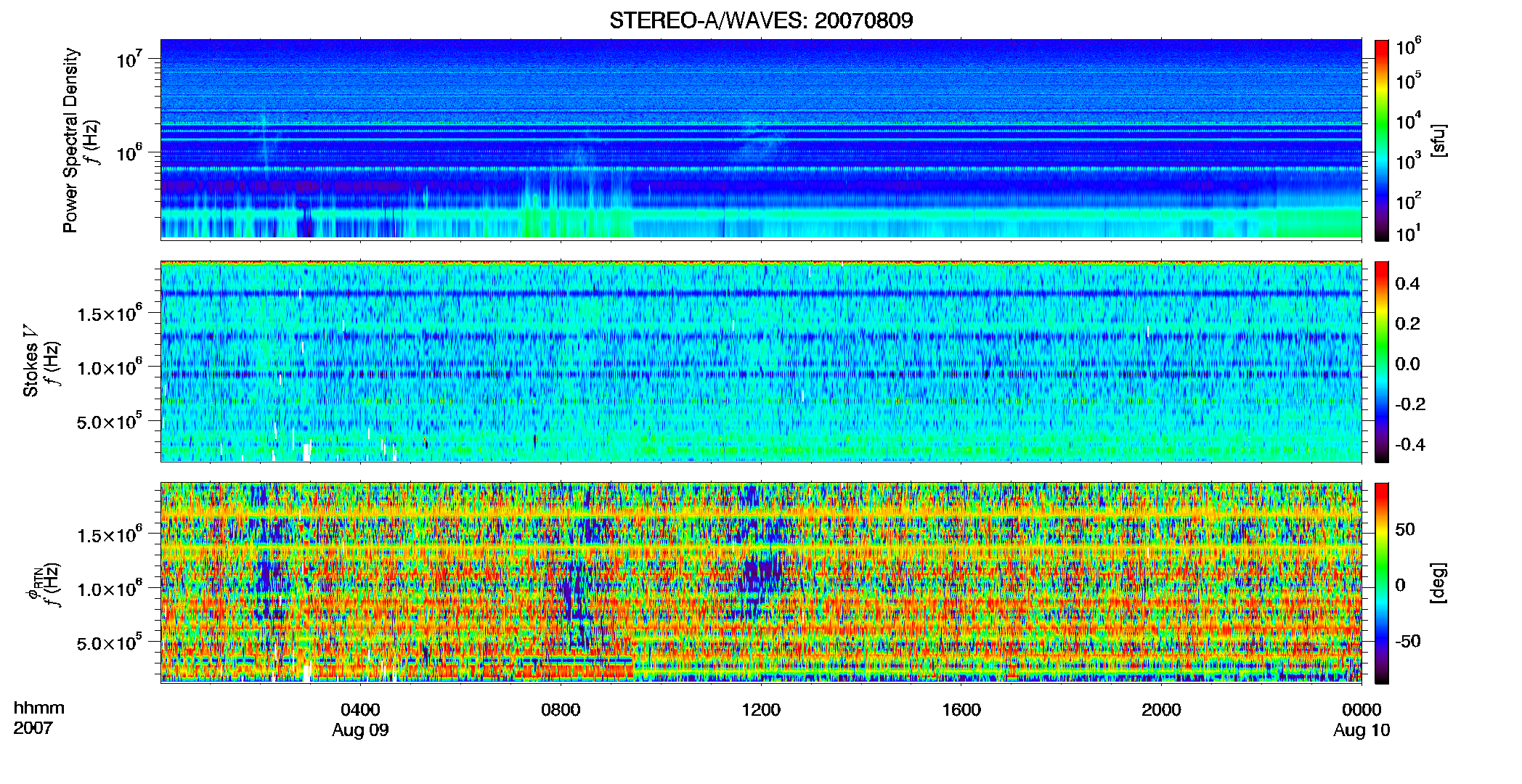
Task: Click the 0.4 value on Stokes colorbar
Action: pos(1407,284)
